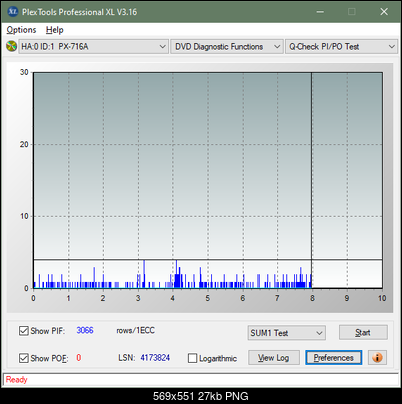This screenshot has height=404, width=402.
Task: Click the PIF value 3066
Action: 85,330
